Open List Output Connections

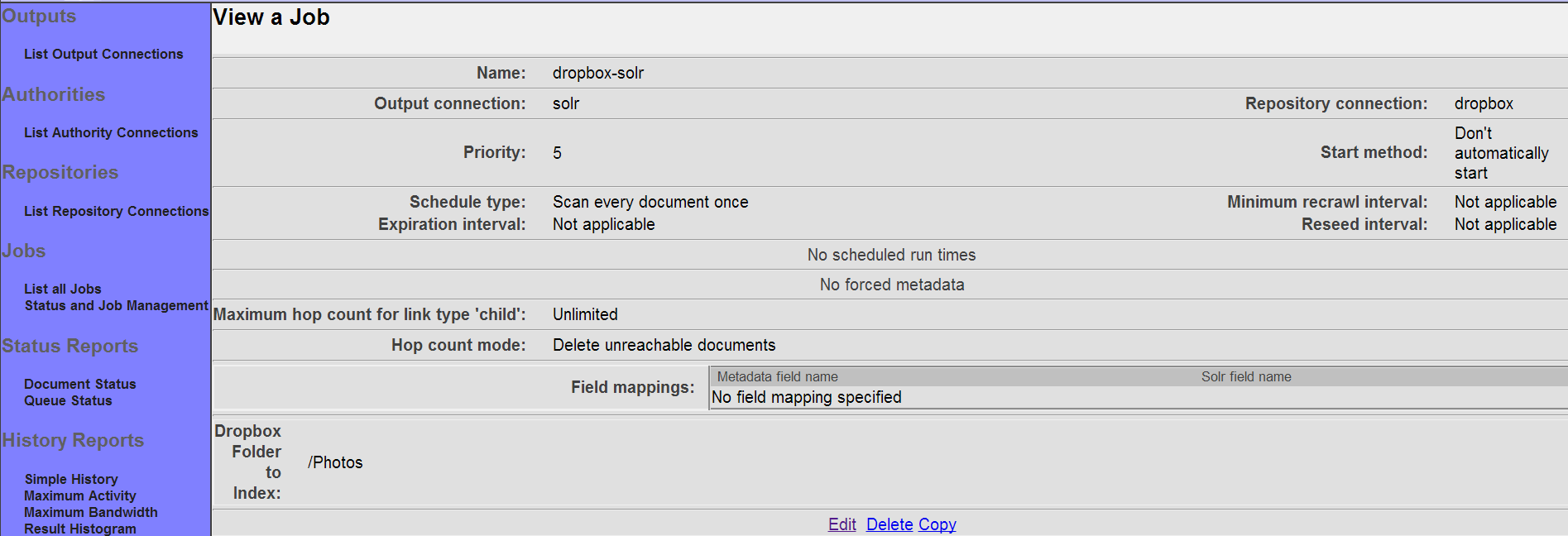coord(103,54)
